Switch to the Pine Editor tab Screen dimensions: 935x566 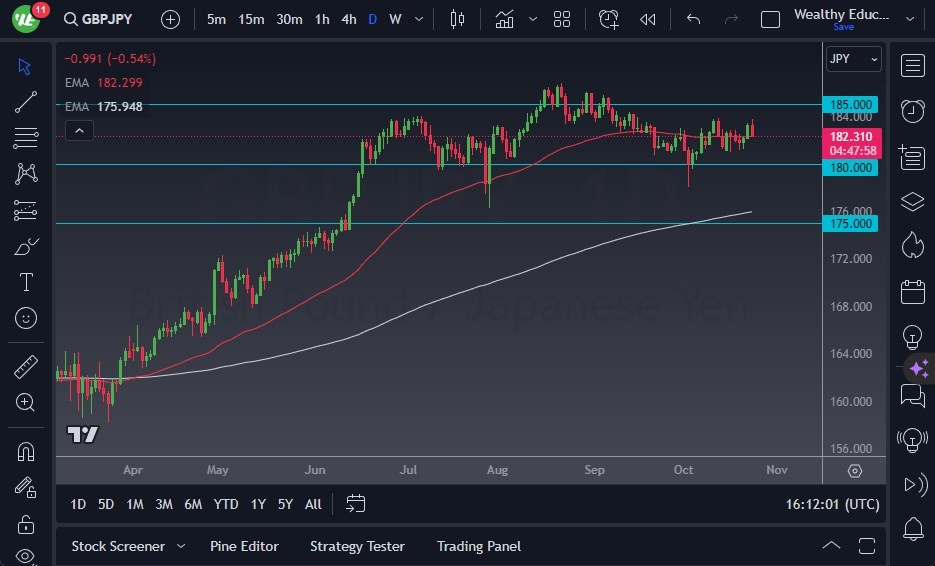(244, 546)
